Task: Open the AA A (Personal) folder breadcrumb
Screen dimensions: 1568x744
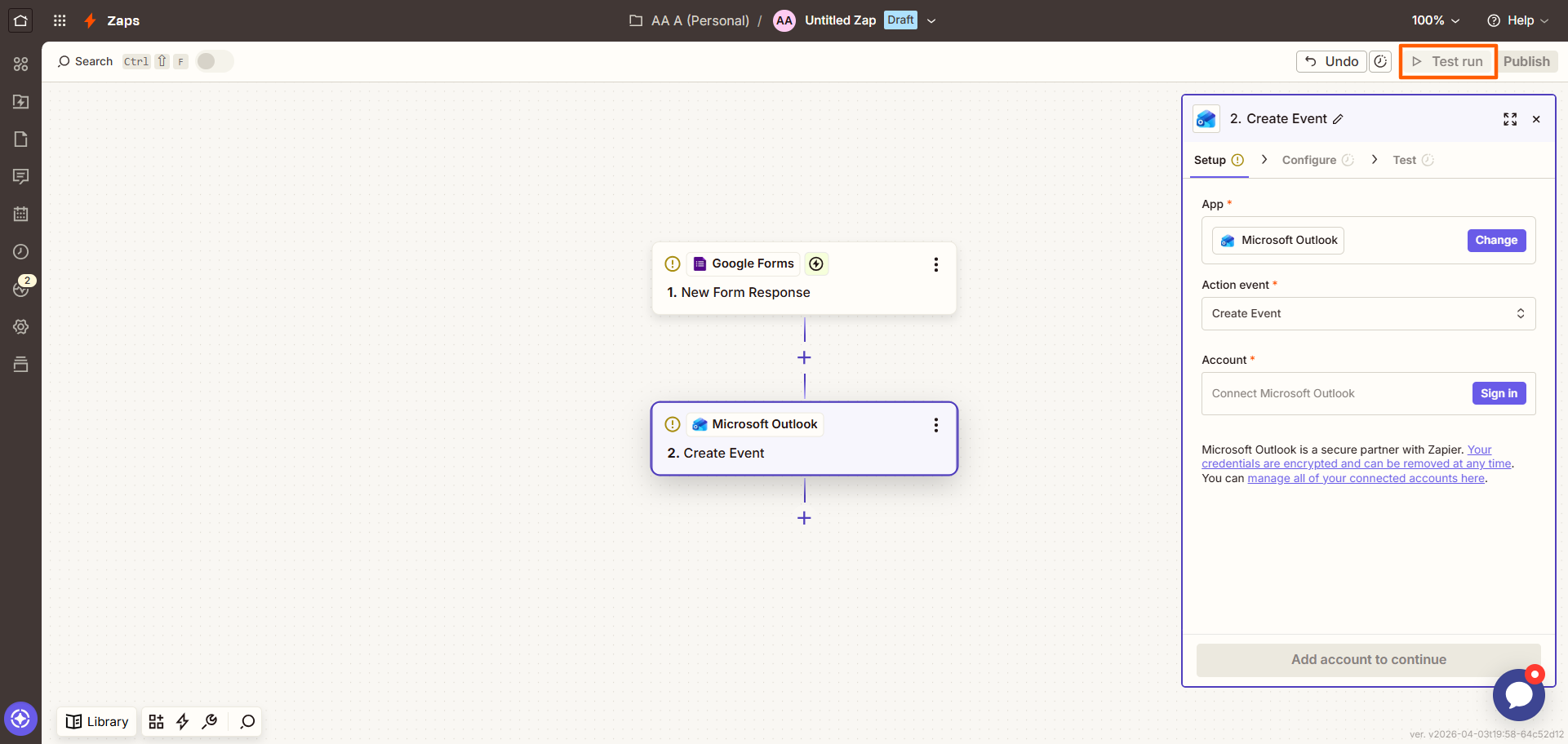Action: 689,20
